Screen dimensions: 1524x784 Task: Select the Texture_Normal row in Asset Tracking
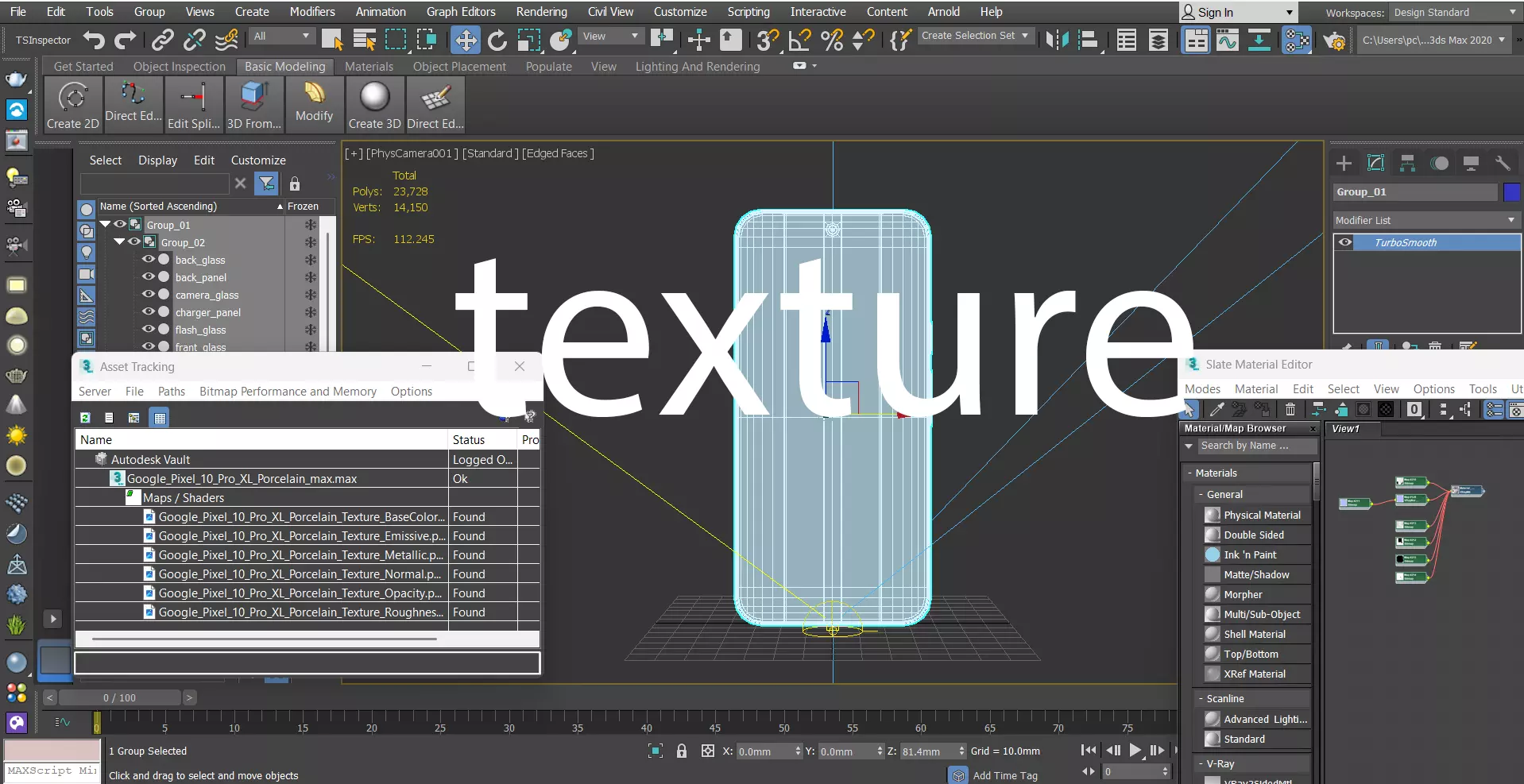(308, 574)
